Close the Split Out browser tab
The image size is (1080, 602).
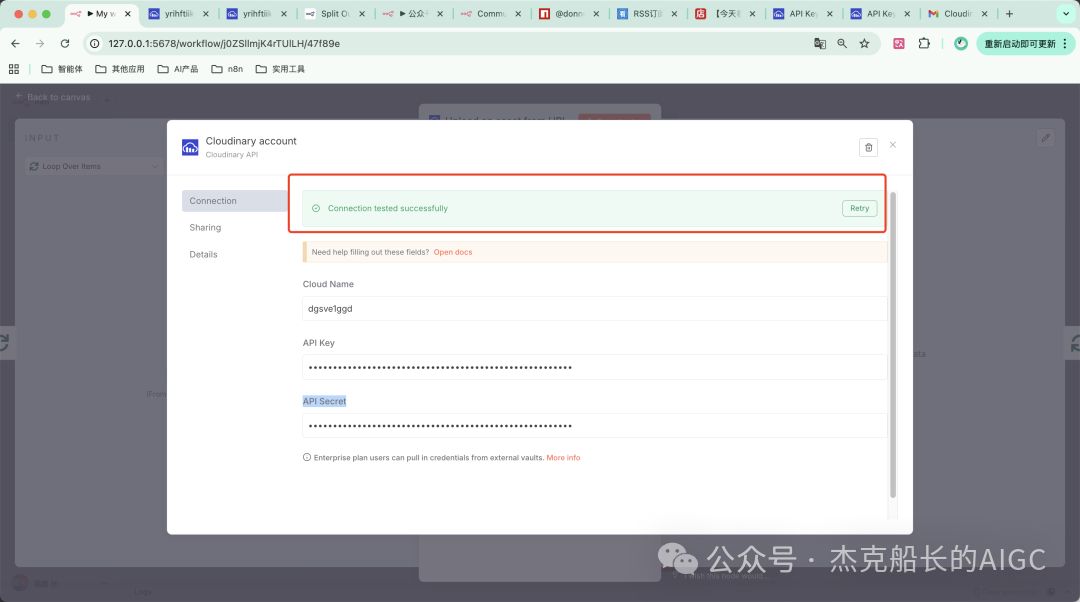pyautogui.click(x=362, y=14)
